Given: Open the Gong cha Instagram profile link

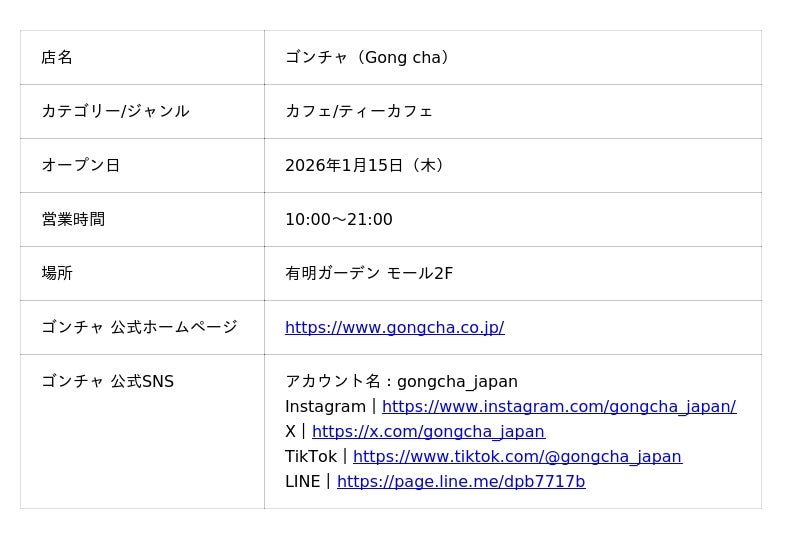Looking at the screenshot, I should (x=558, y=407).
